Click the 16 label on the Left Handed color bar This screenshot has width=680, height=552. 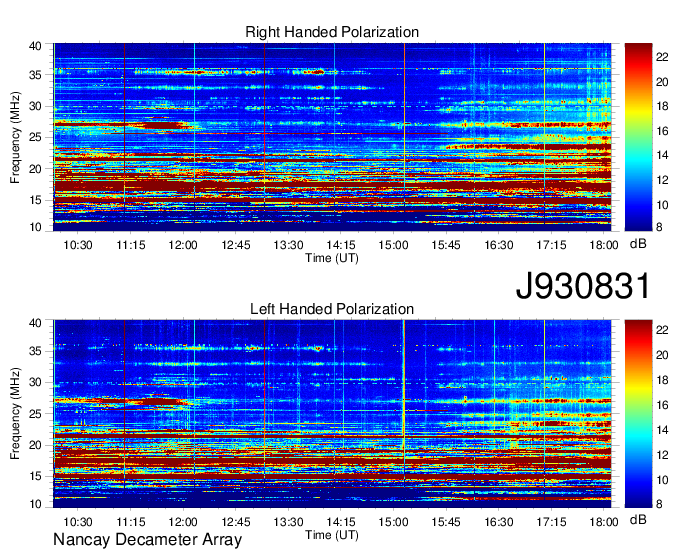662,405
